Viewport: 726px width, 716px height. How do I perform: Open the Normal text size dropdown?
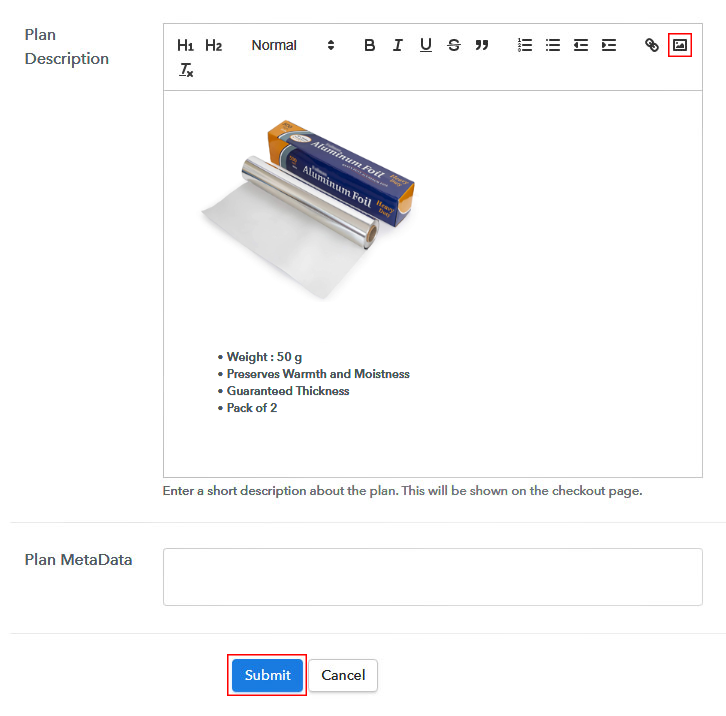[293, 45]
